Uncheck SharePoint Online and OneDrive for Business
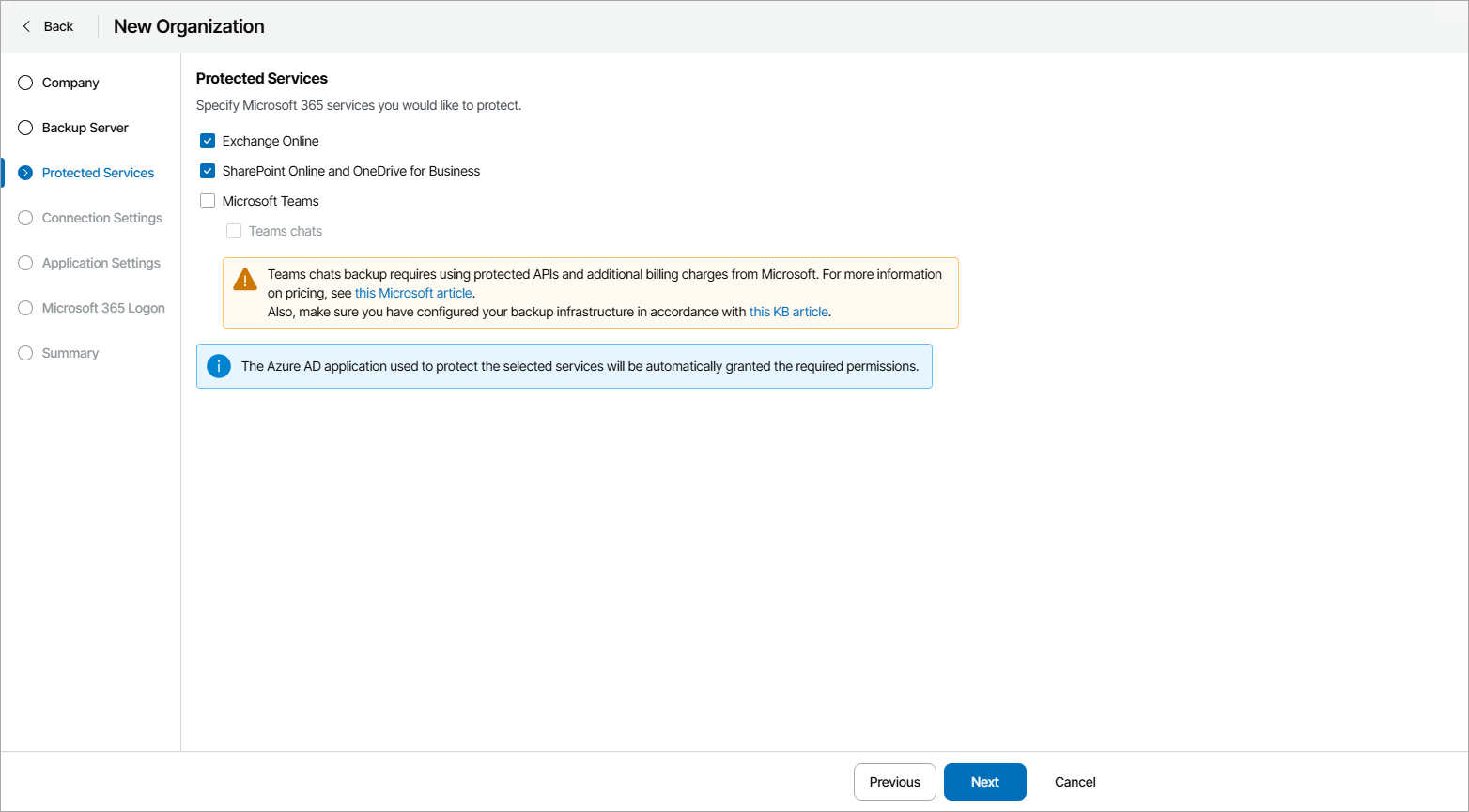This screenshot has height=812, width=1469. 207,171
